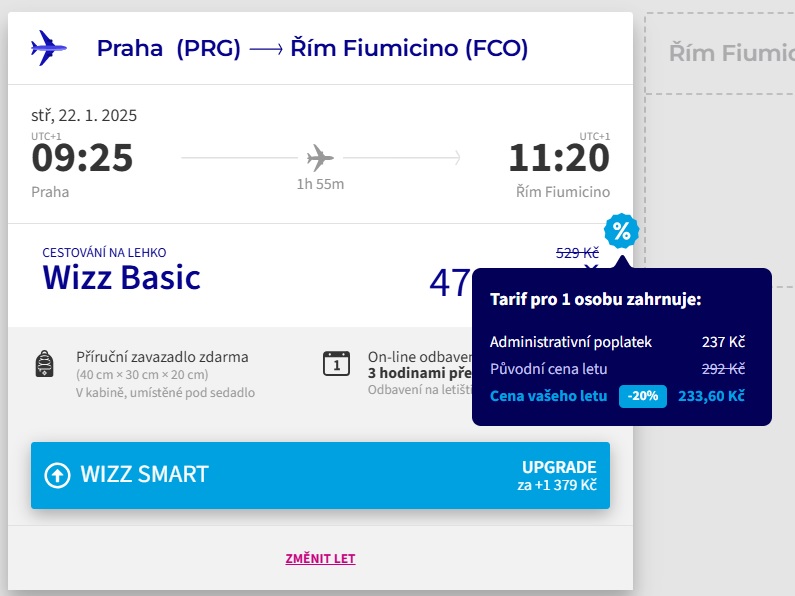Click the departure time 09:25
Image resolution: width=795 pixels, height=596 pixels.
82,158
